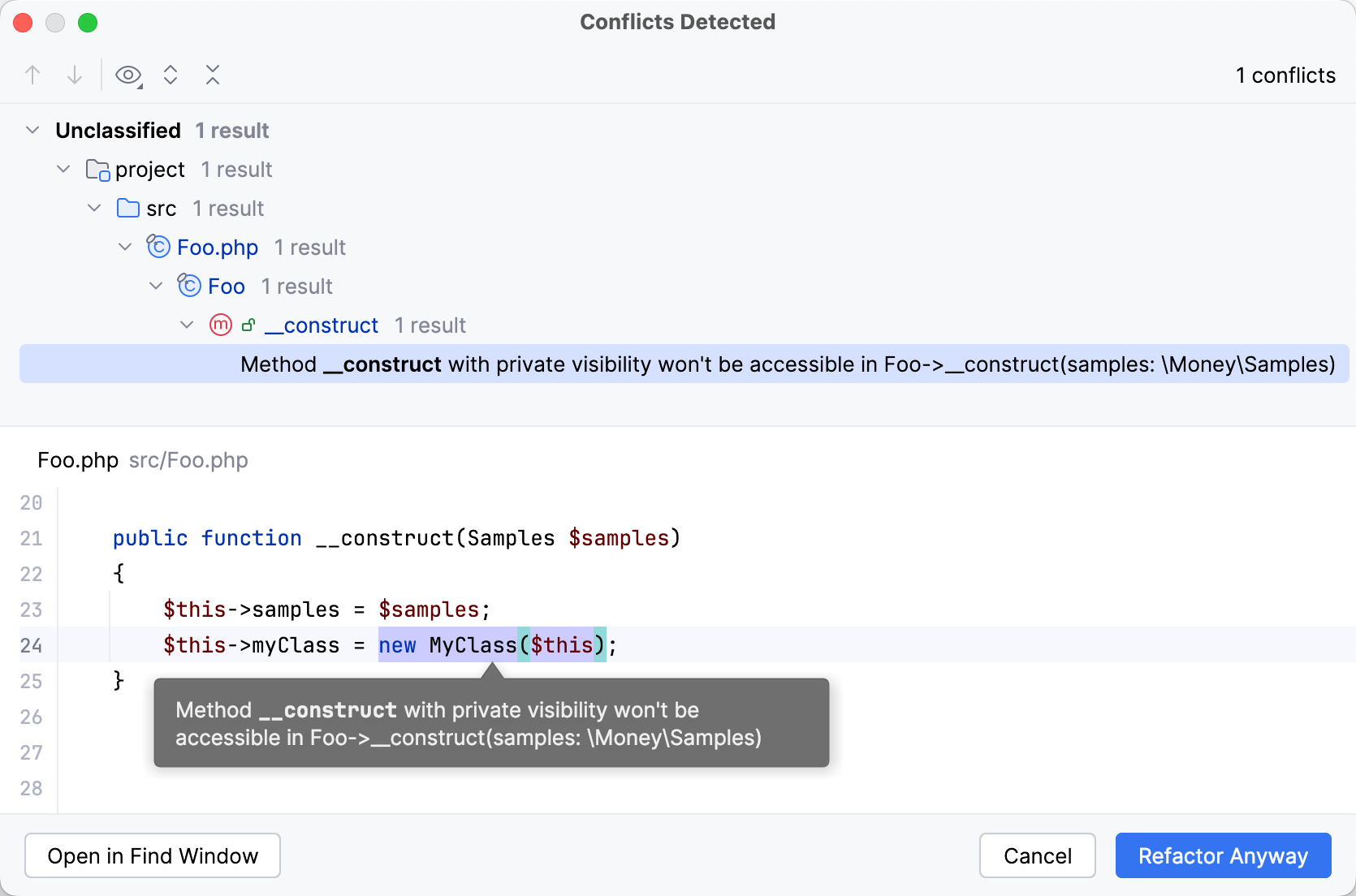1356x896 pixels.
Task: Expand the src folder chevron
Action: [94, 208]
